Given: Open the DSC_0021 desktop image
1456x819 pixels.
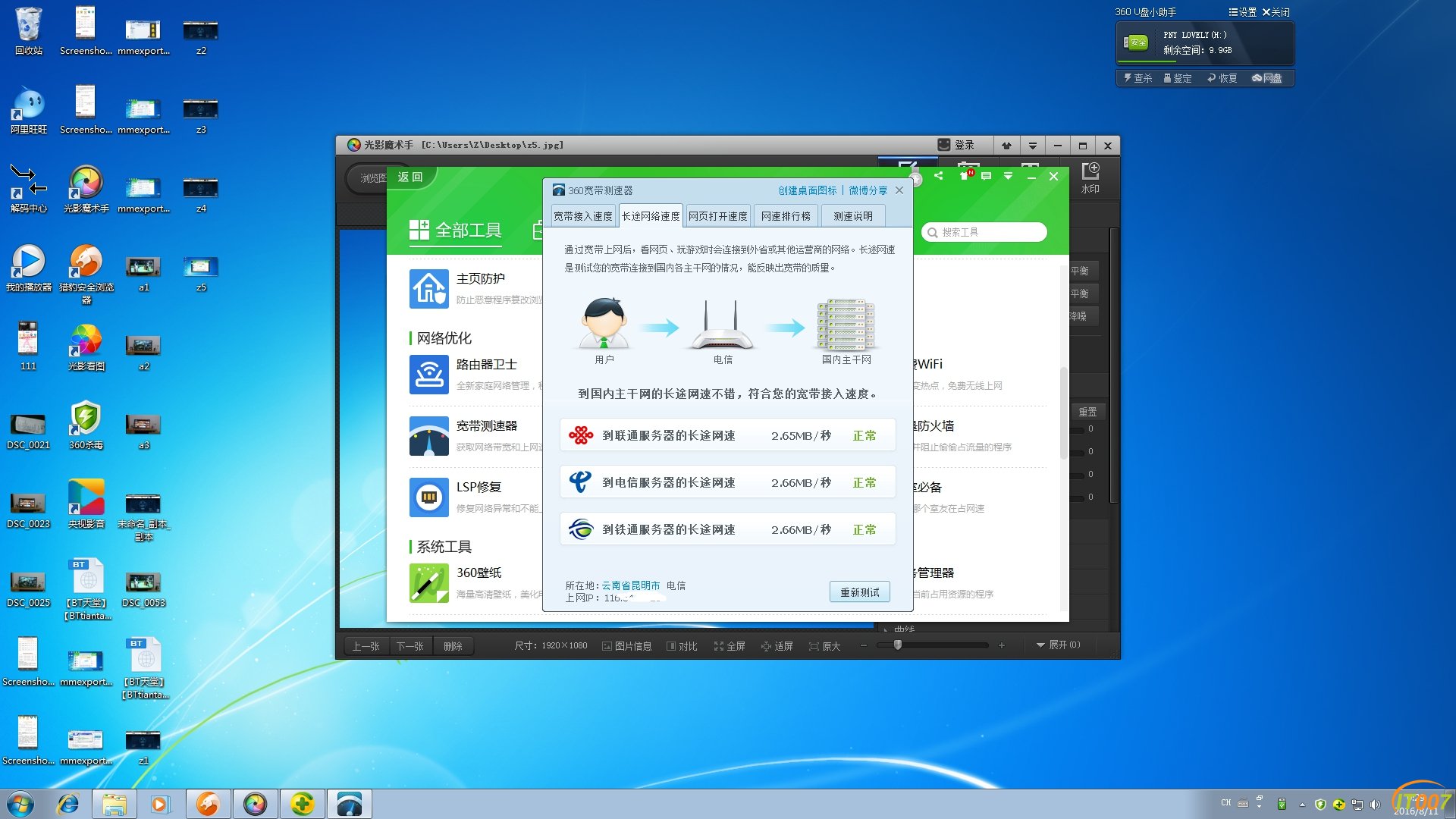Looking at the screenshot, I should pyautogui.click(x=29, y=431).
